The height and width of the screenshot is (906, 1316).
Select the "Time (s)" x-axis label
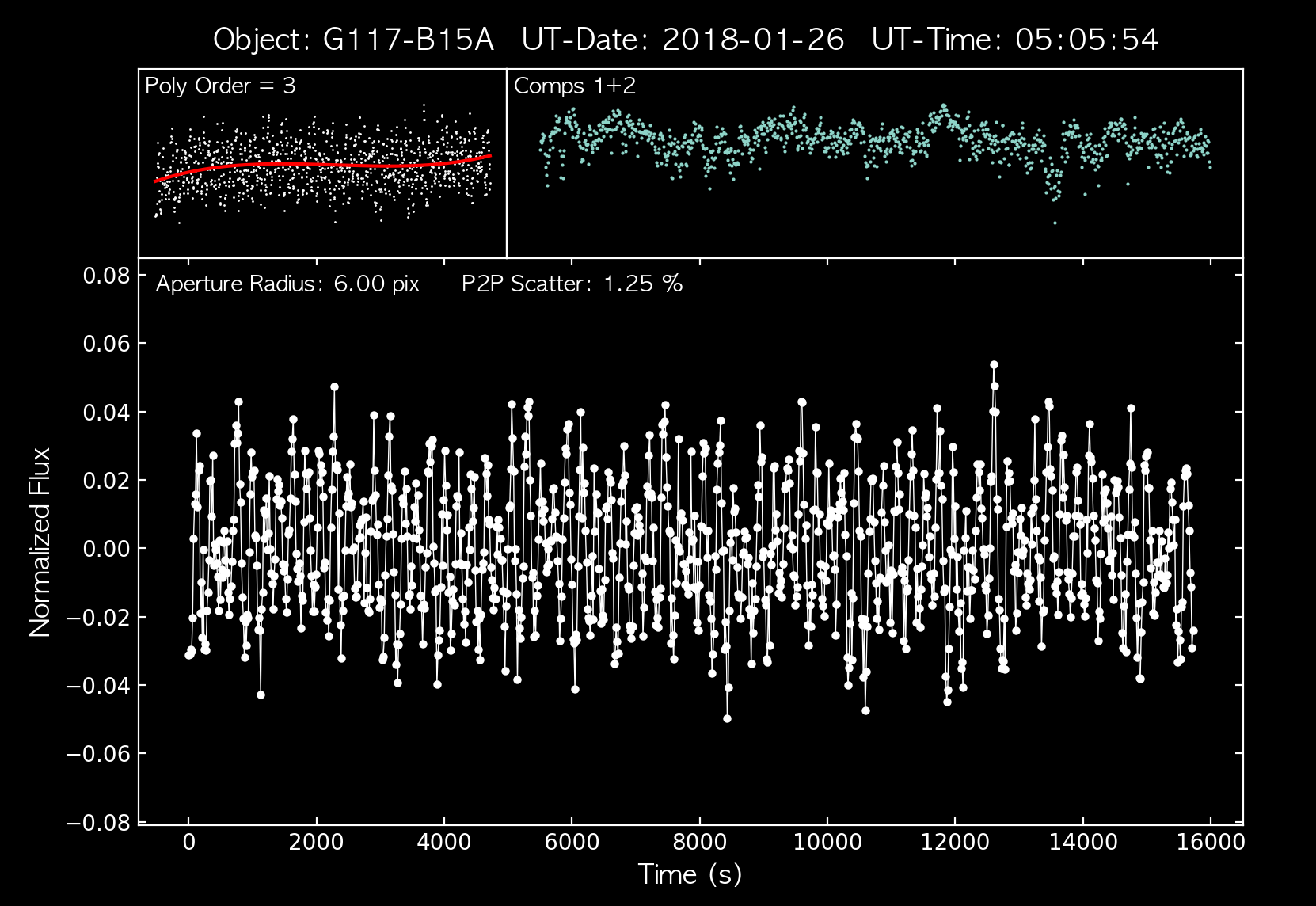coord(690,874)
